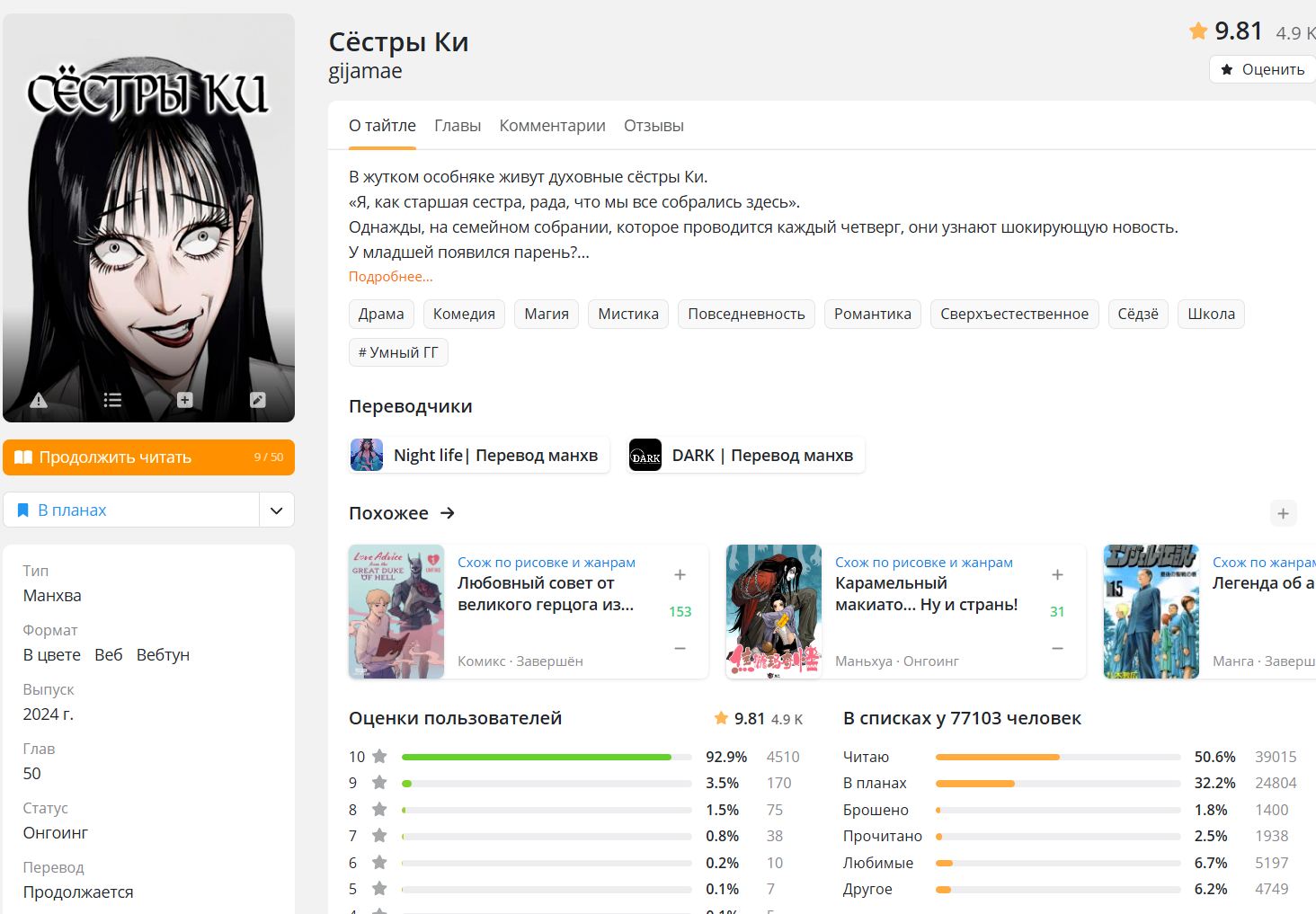Open the Night life translator avatar
The height and width of the screenshot is (914, 1316).
367,455
